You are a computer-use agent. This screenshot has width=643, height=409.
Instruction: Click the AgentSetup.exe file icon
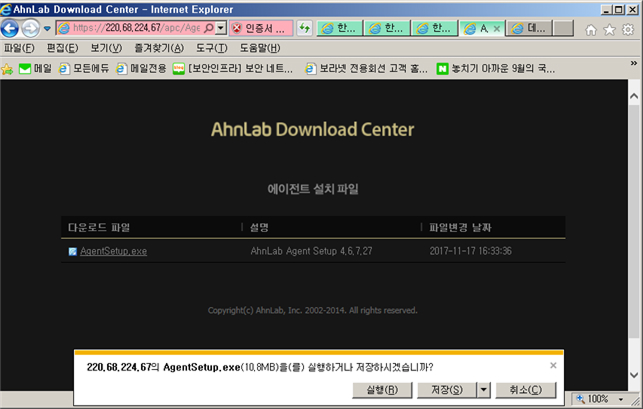(x=73, y=251)
